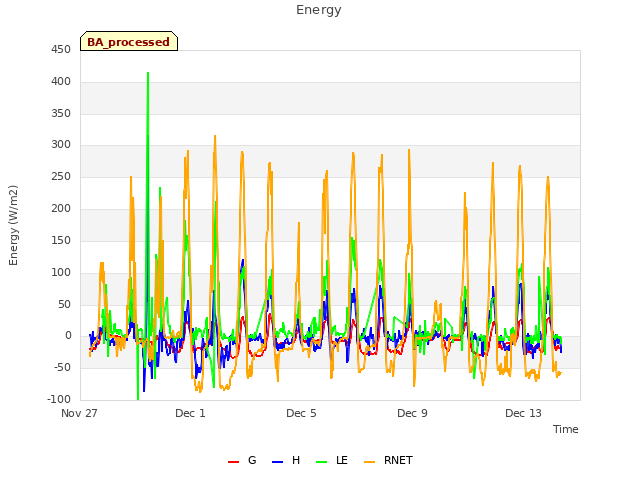This screenshot has width=640, height=480.
Task: Select the Dec 5 axis label
Action: (x=301, y=413)
